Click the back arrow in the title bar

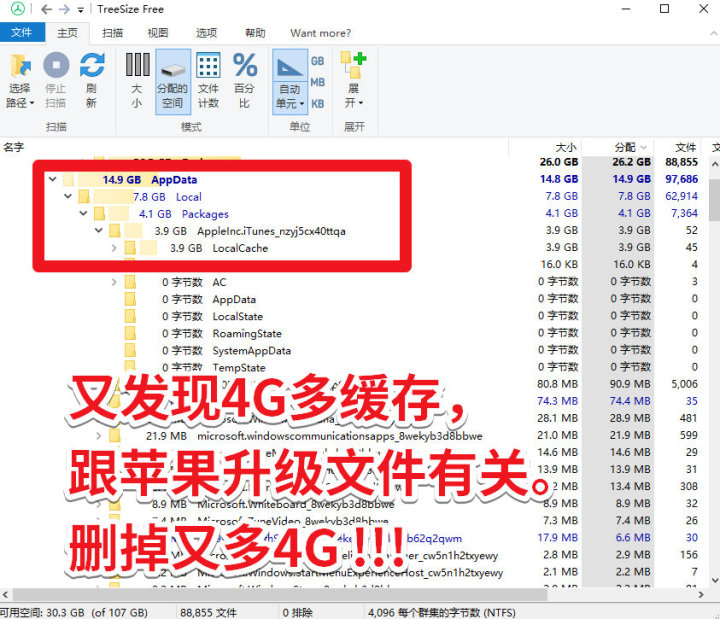[46, 9]
